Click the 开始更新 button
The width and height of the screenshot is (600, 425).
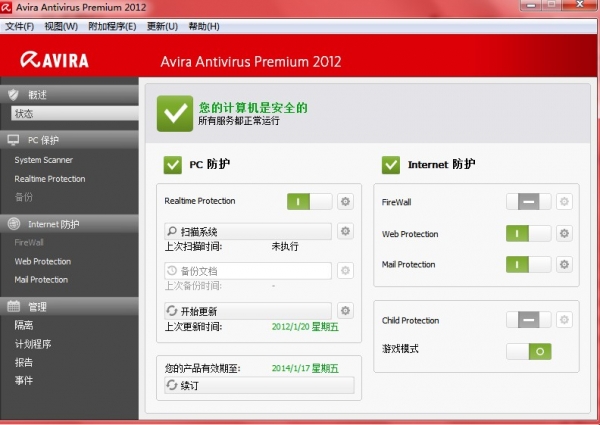[x=248, y=311]
